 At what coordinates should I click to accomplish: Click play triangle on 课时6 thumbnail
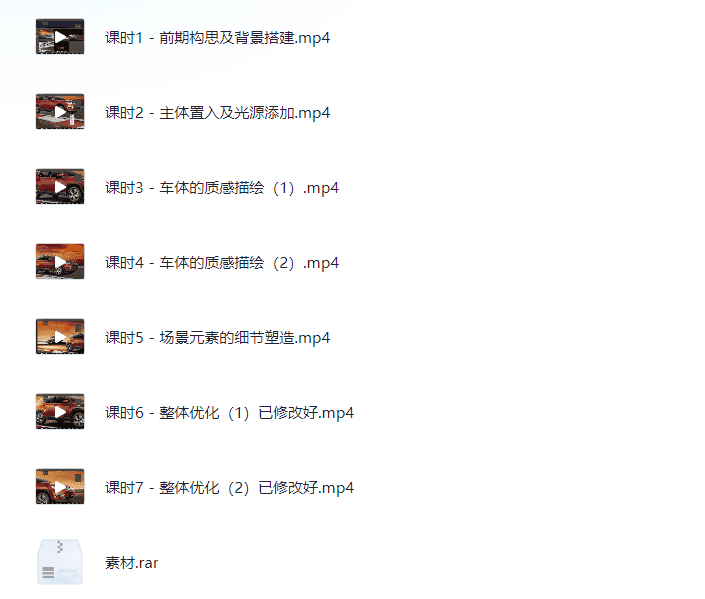(x=60, y=412)
